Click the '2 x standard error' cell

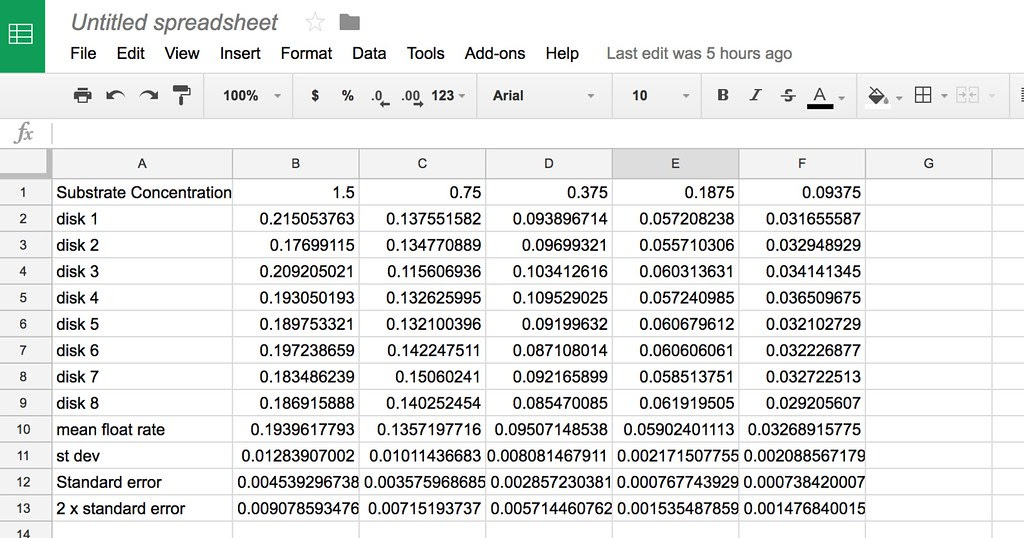pos(142,509)
